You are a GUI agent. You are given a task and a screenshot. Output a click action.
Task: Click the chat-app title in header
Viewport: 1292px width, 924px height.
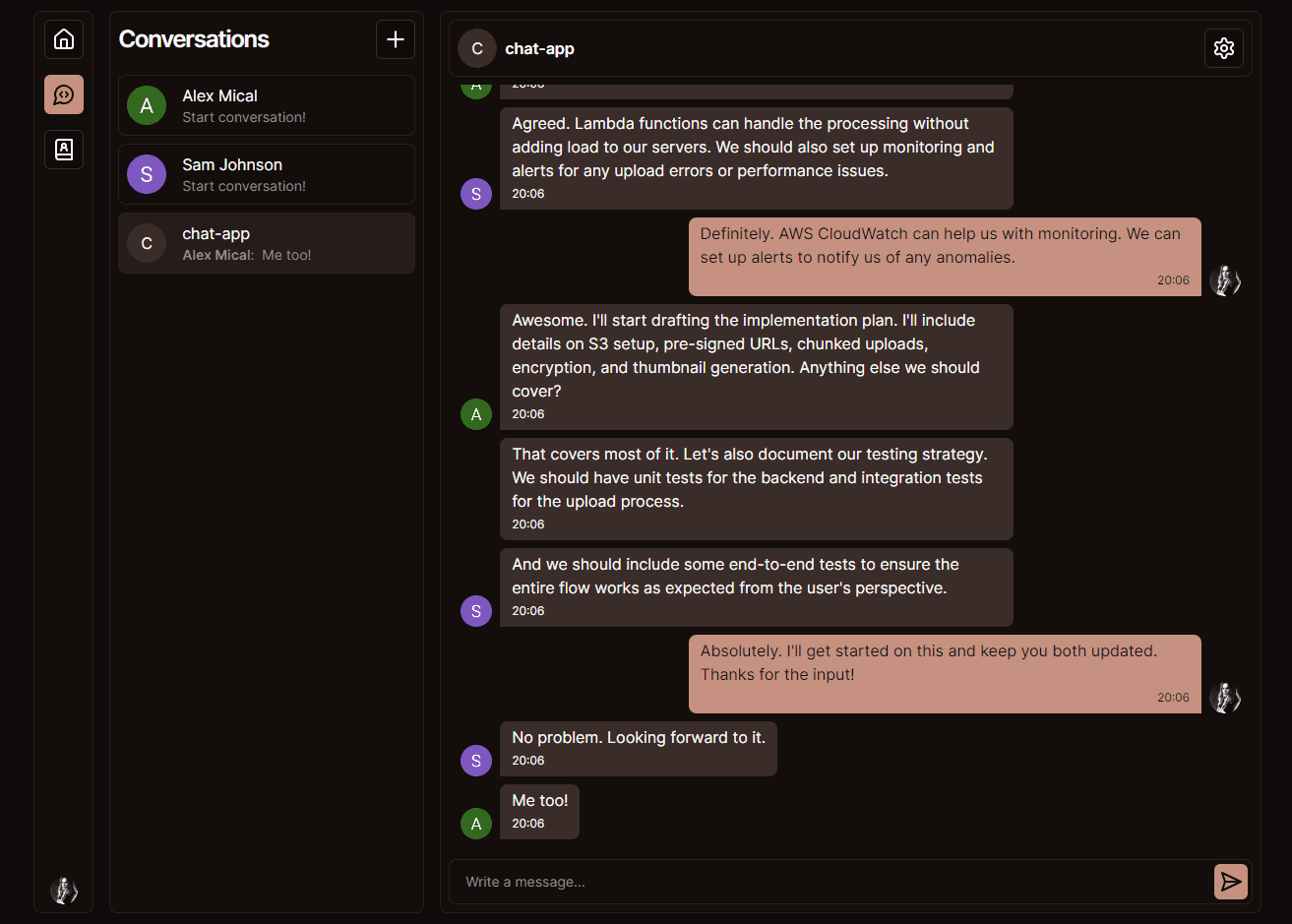point(539,48)
